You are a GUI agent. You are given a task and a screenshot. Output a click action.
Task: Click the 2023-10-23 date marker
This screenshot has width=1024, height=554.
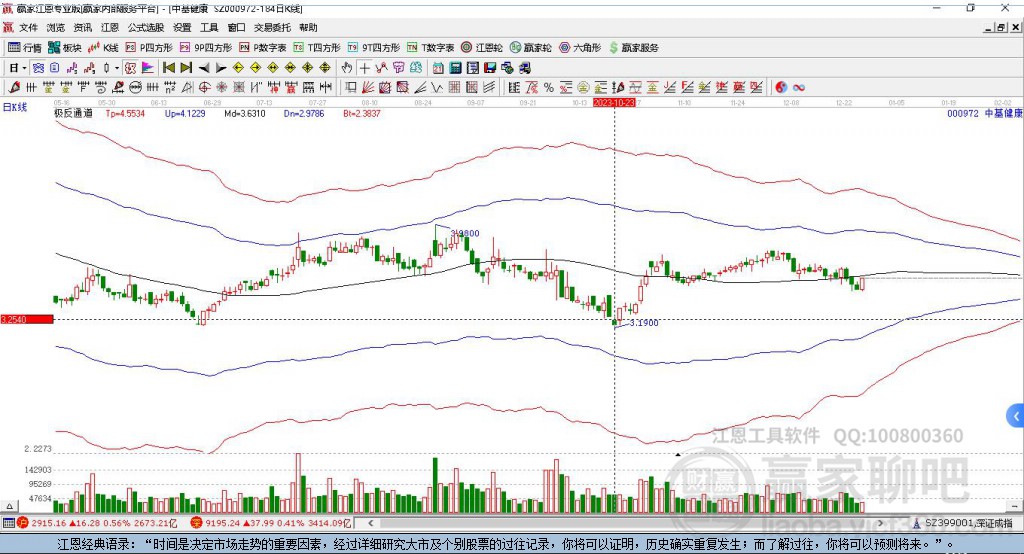pos(614,103)
